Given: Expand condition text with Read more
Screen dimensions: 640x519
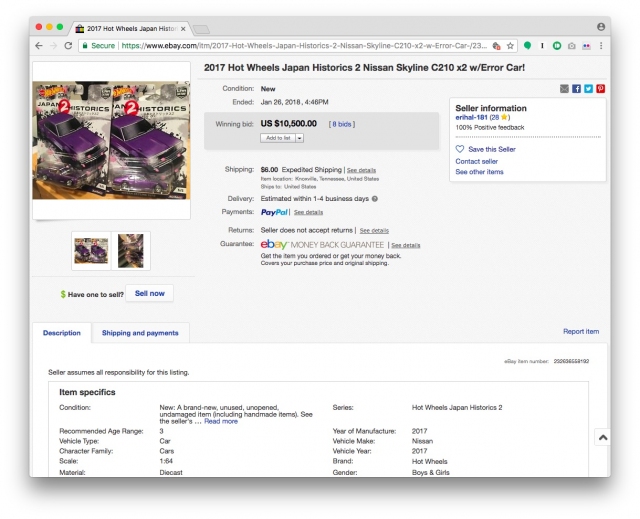Looking at the screenshot, I should click(x=221, y=421).
